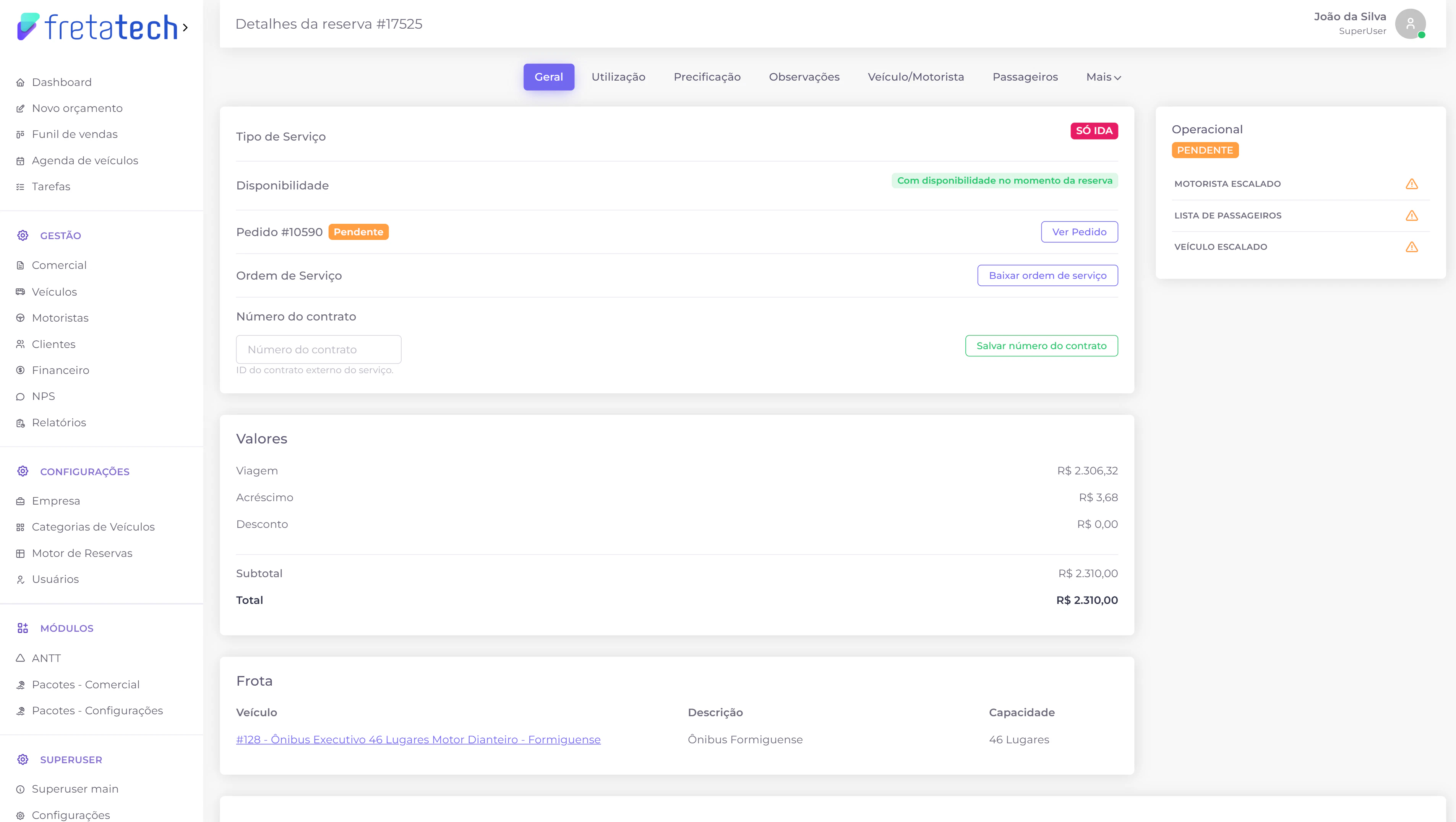Click the Agenda de veículos calendar icon

coord(20,161)
